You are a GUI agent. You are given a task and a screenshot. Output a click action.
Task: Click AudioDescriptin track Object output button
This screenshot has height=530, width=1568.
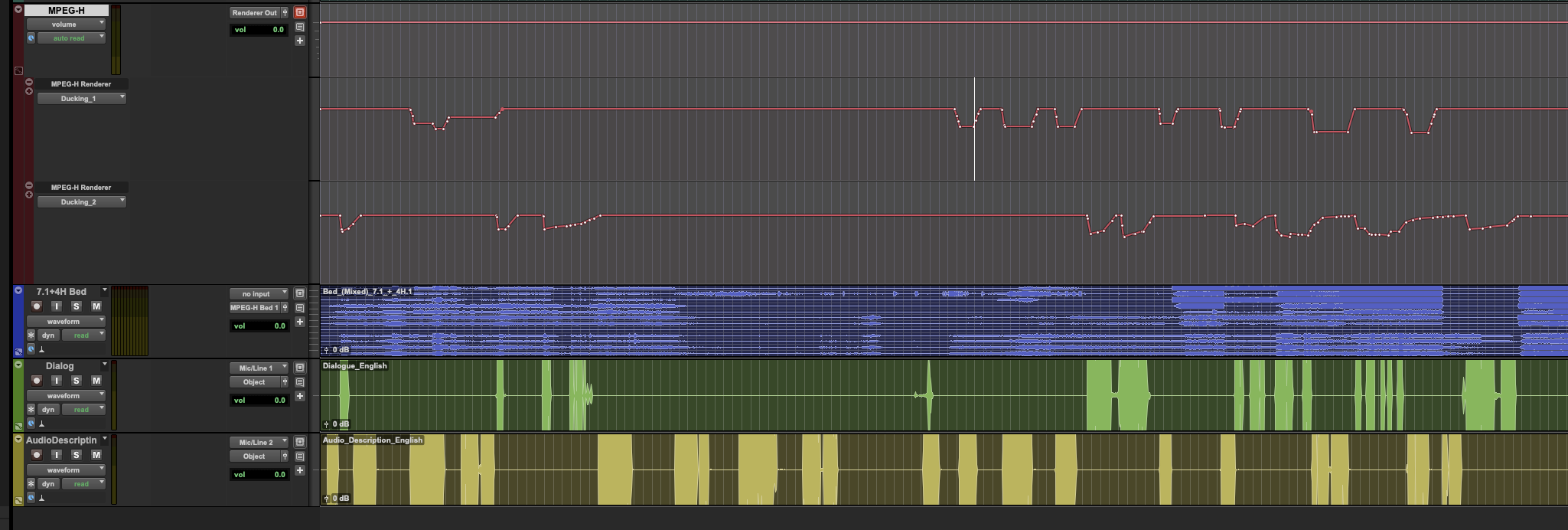tap(255, 456)
